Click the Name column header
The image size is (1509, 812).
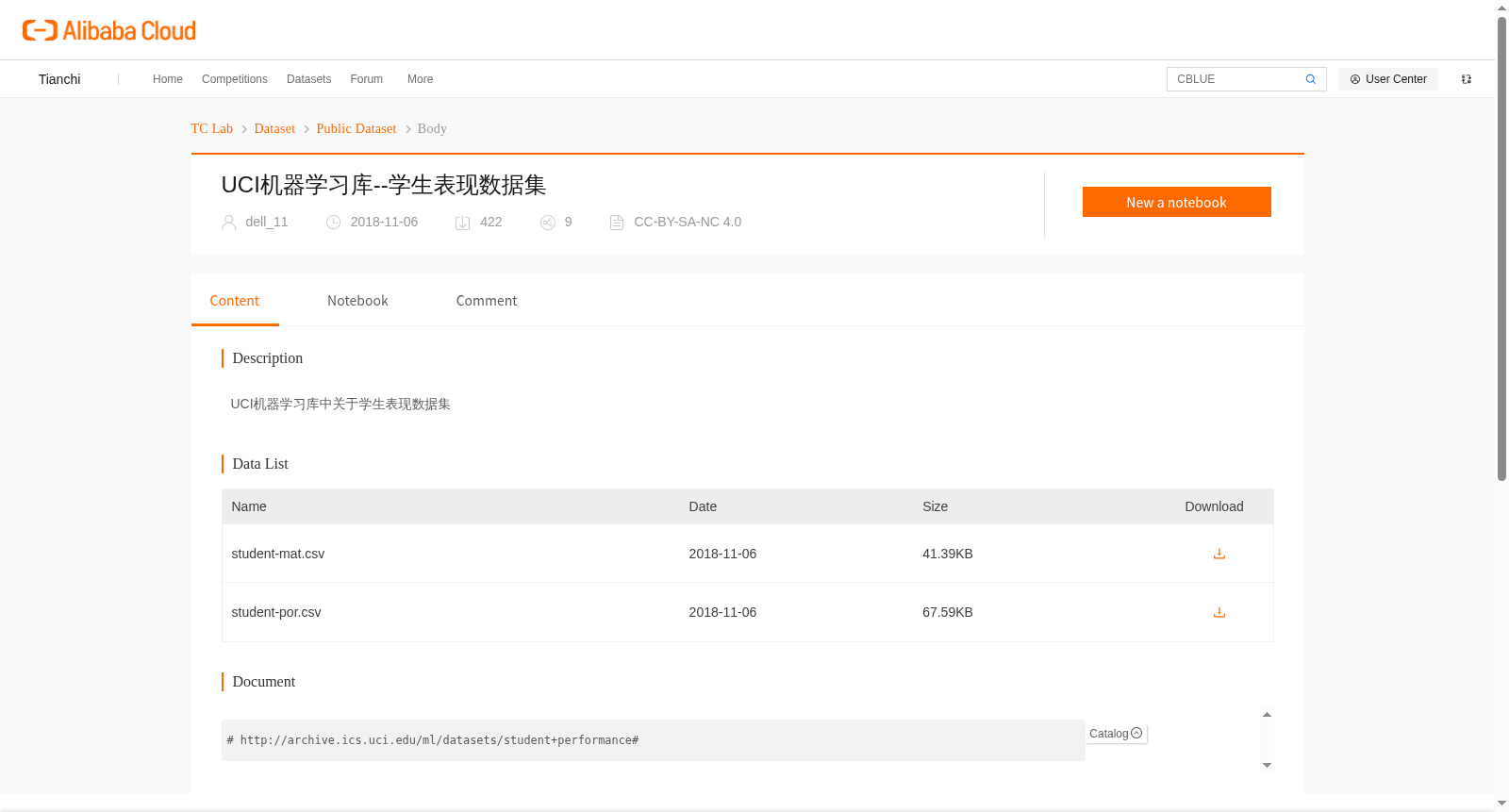[249, 506]
